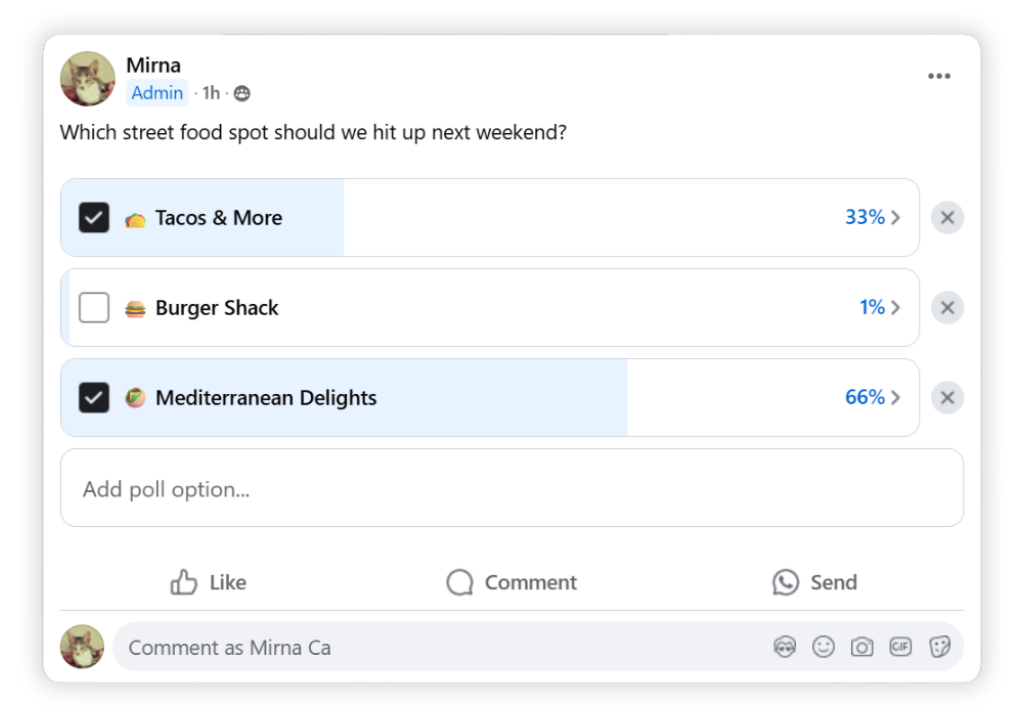
Task: Open the sticker icon in the comment bar
Action: tap(938, 647)
